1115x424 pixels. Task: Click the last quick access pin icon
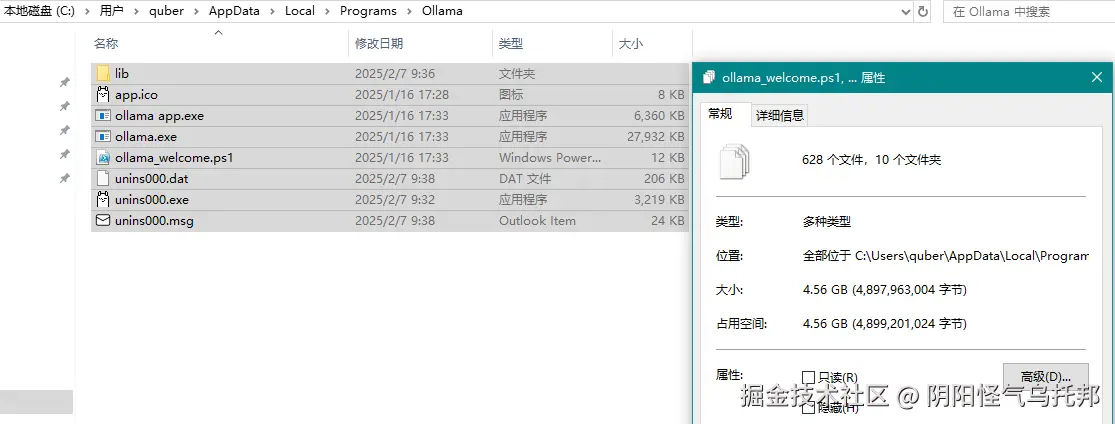coord(65,178)
